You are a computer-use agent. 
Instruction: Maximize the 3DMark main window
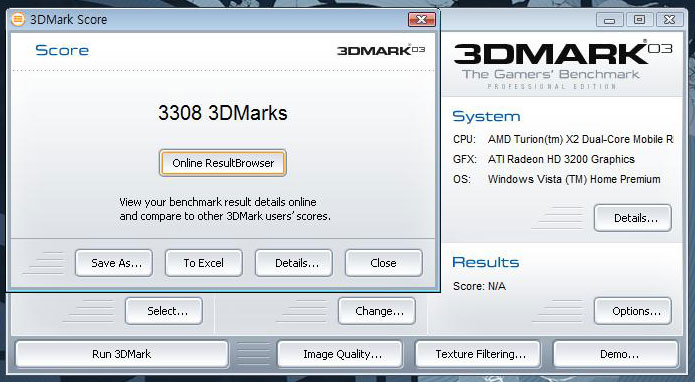639,20
